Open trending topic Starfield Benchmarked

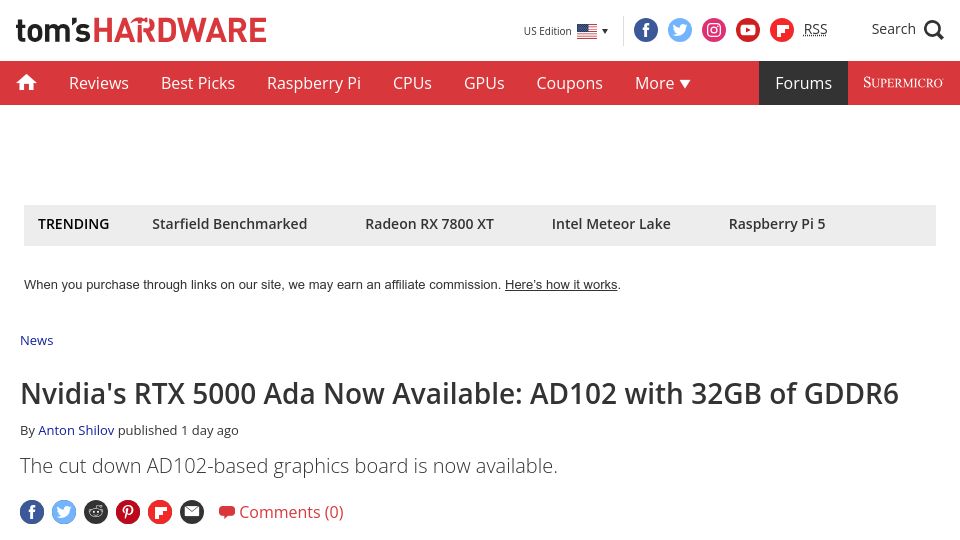click(x=230, y=224)
